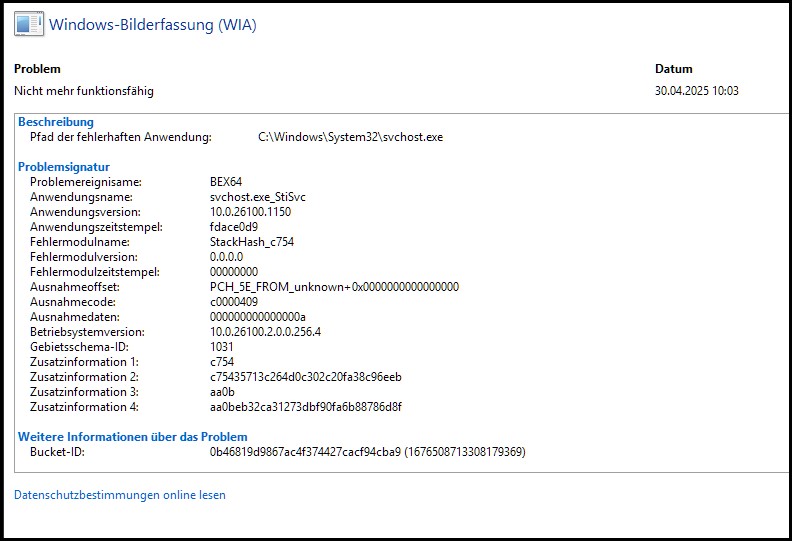
Task: Select the value 000000000000000a
Action: coord(258,317)
